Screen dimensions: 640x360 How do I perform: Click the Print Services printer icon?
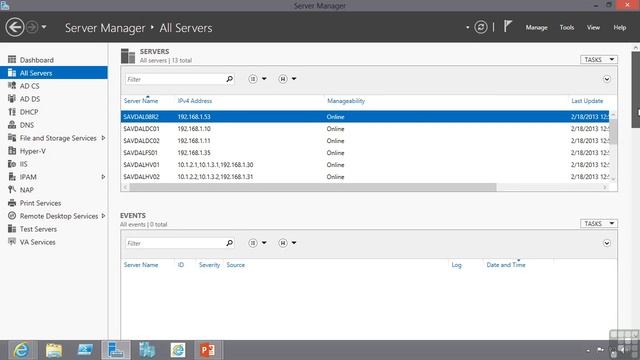[x=12, y=203]
